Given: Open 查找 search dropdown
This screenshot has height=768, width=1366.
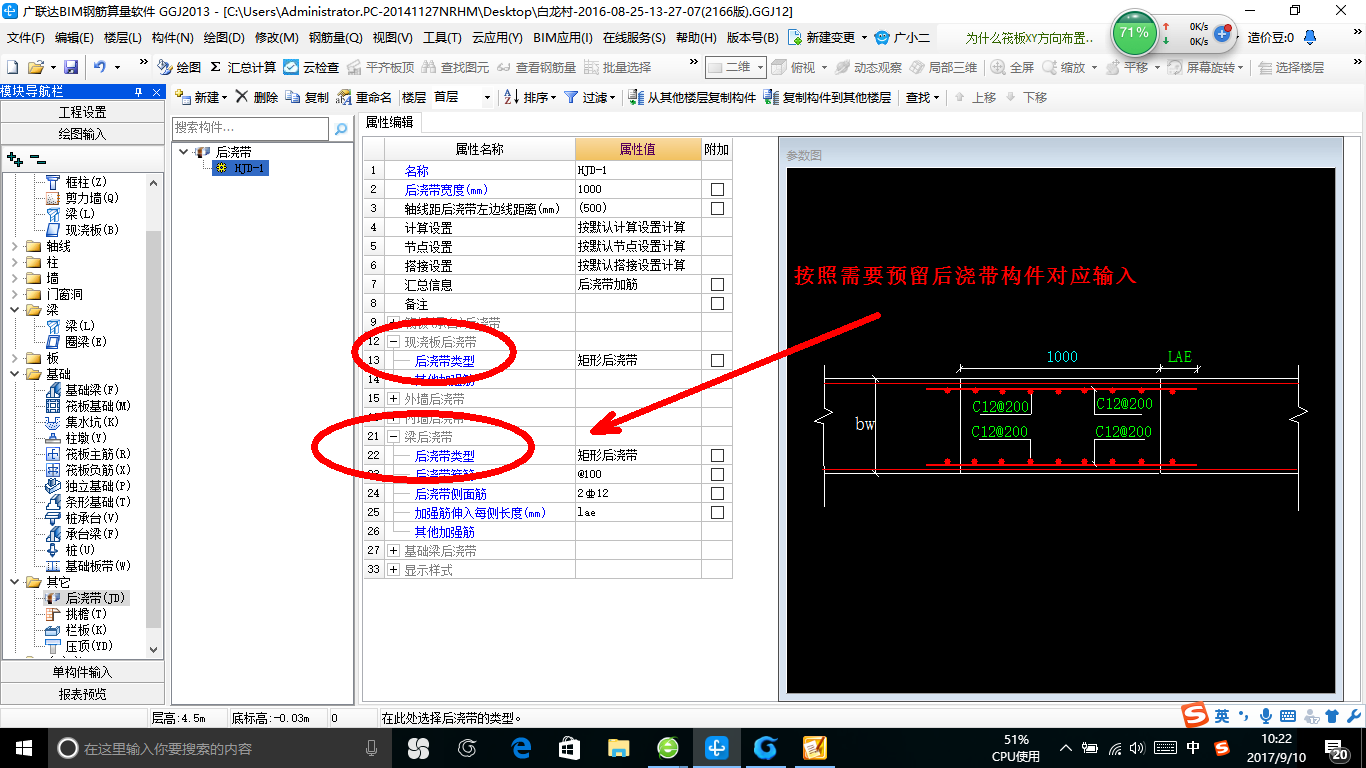Looking at the screenshot, I should pos(923,97).
